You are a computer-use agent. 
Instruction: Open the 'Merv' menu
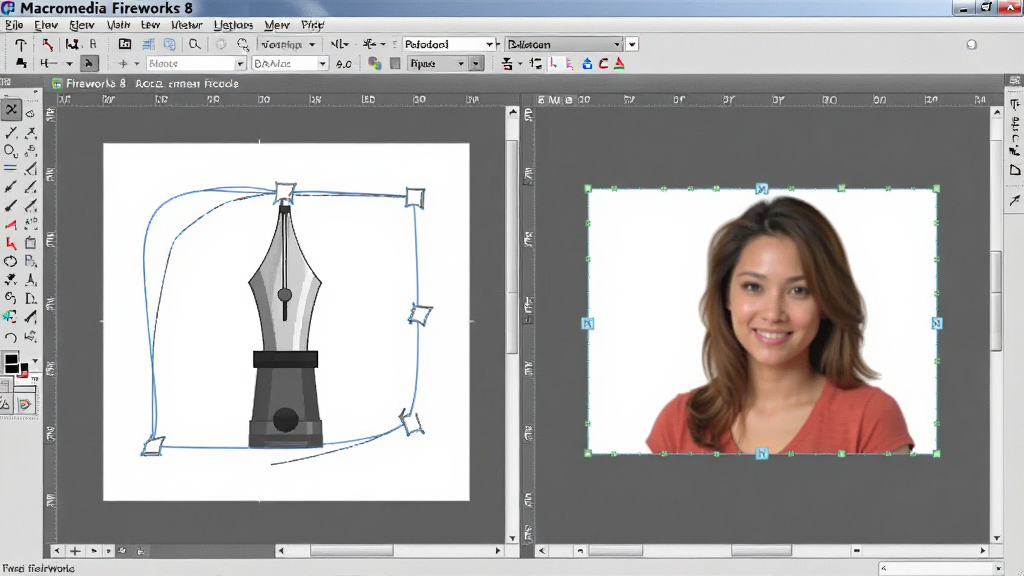pyautogui.click(x=277, y=25)
